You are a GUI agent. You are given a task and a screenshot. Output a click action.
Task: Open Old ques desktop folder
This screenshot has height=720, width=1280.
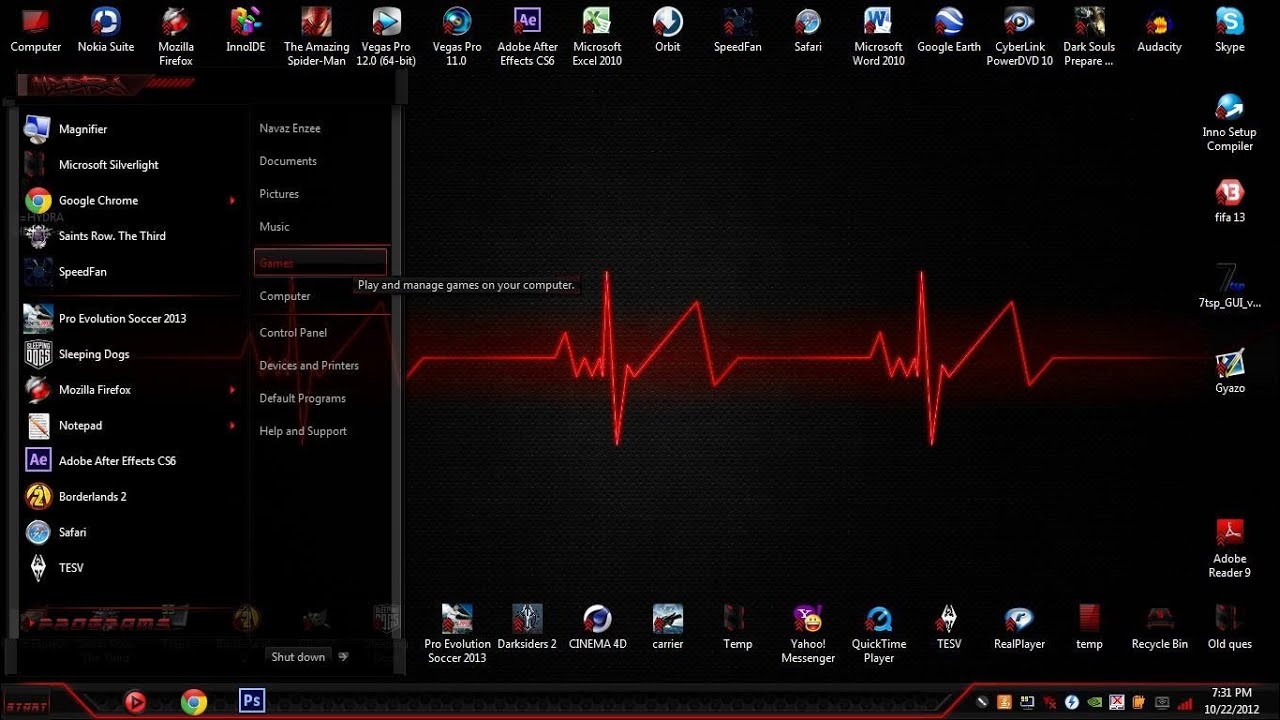1230,627
